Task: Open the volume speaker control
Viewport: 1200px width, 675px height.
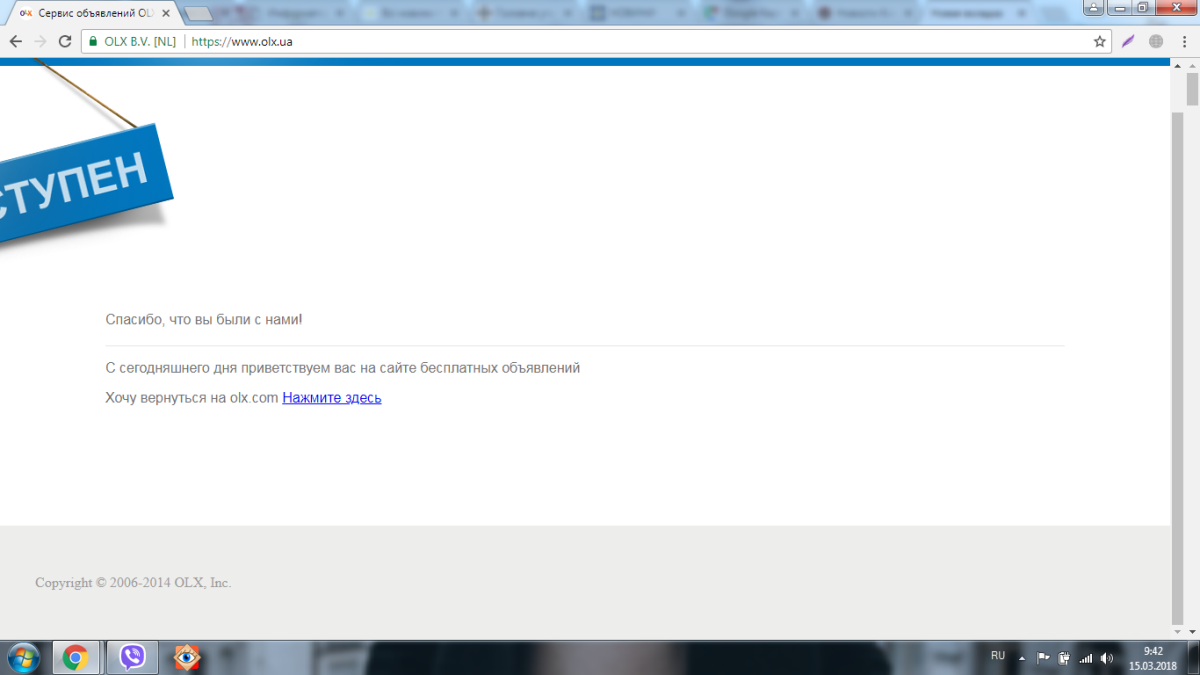Action: 1107,658
